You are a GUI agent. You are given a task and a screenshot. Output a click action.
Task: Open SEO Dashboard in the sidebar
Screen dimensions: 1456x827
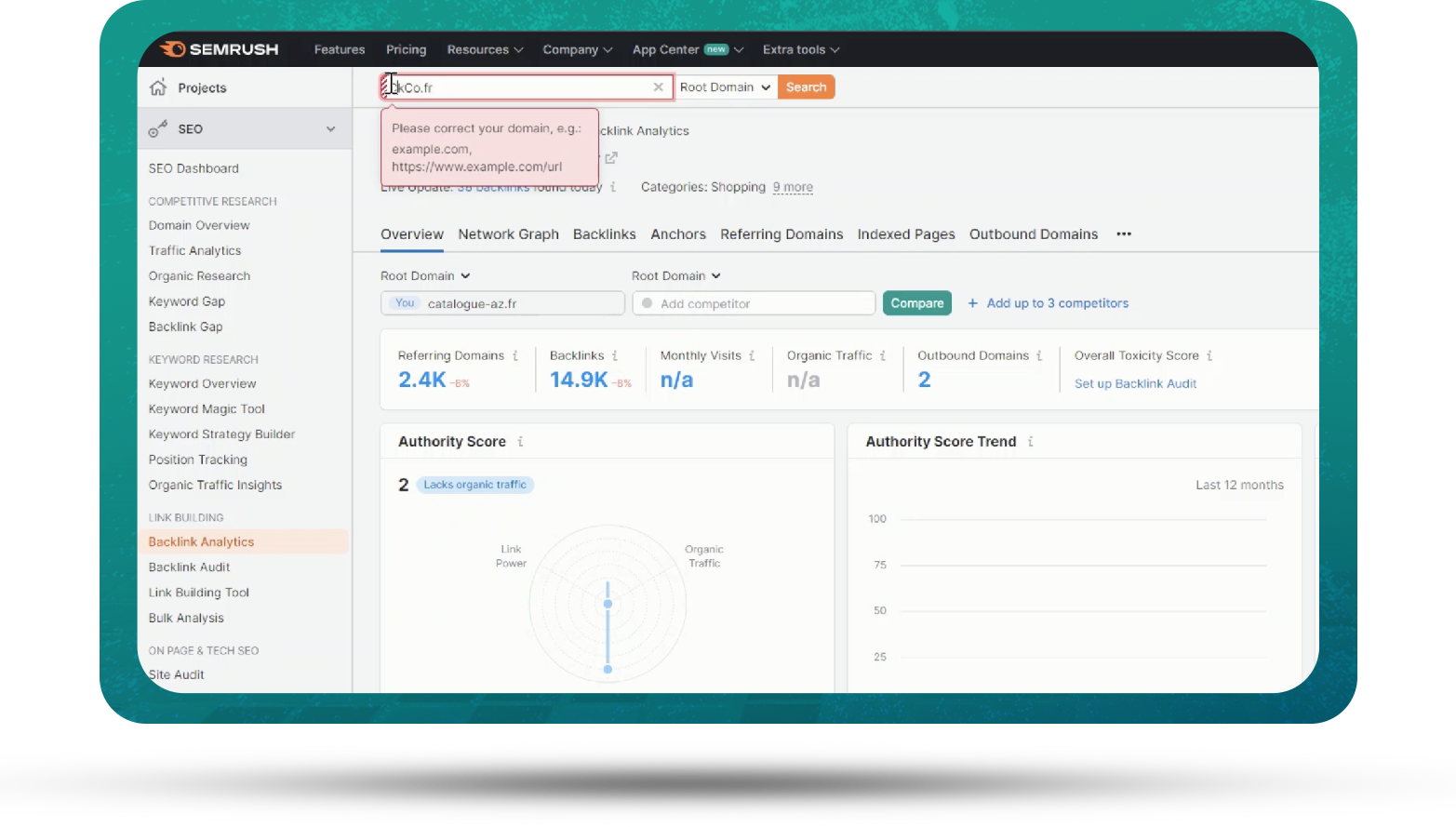pos(194,168)
